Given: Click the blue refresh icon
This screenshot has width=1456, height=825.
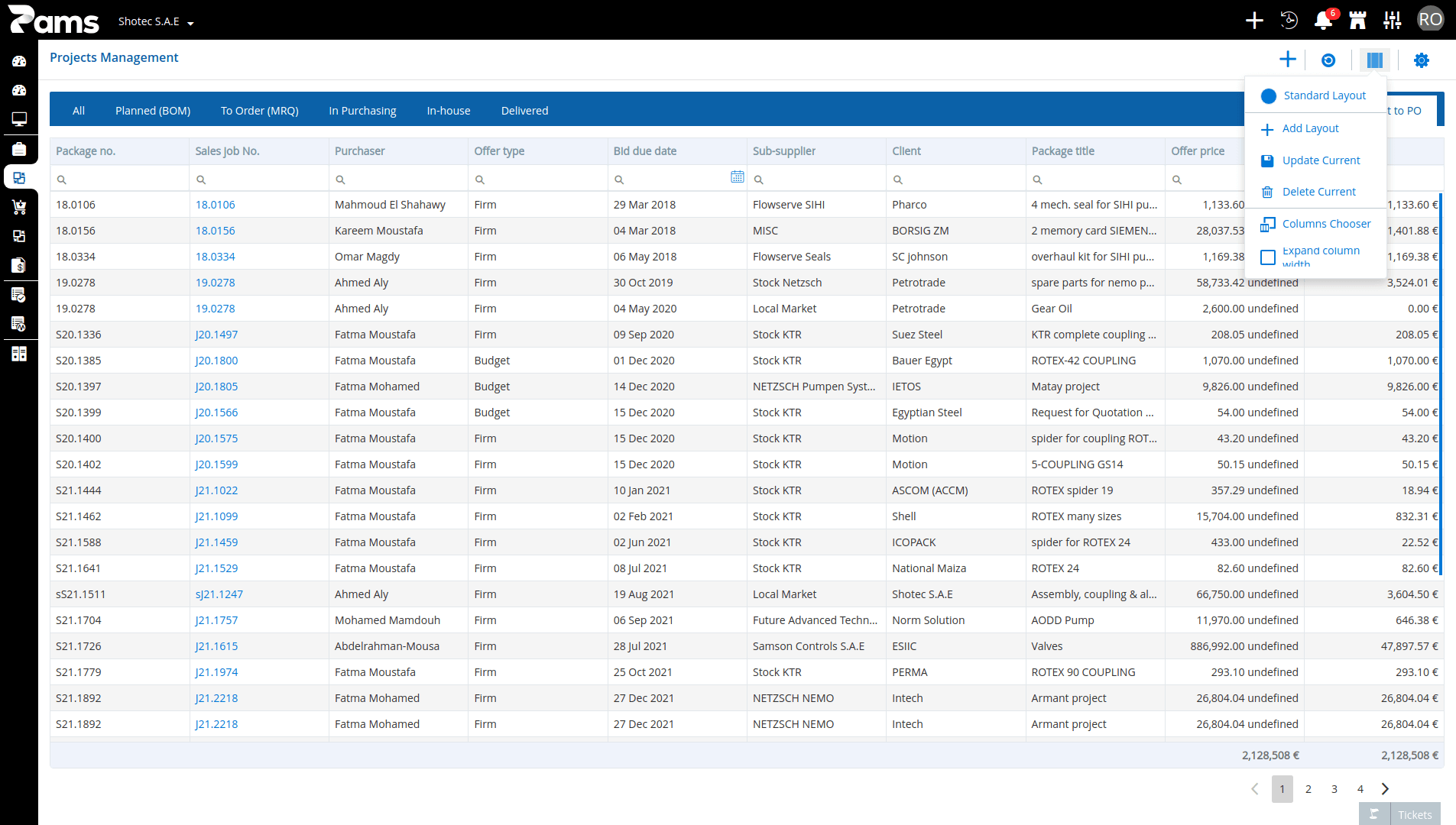Looking at the screenshot, I should pos(1328,60).
